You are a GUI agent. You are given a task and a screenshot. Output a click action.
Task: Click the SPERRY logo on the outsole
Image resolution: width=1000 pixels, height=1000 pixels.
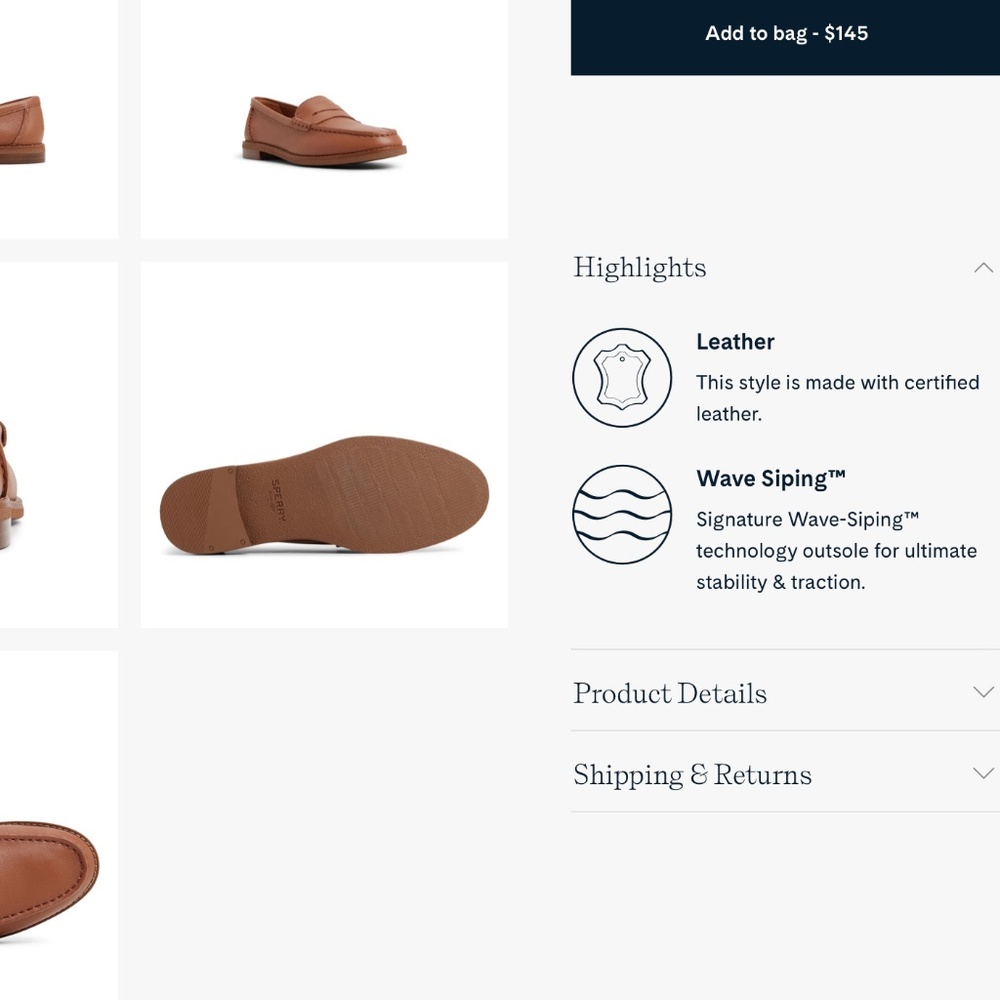coord(279,499)
